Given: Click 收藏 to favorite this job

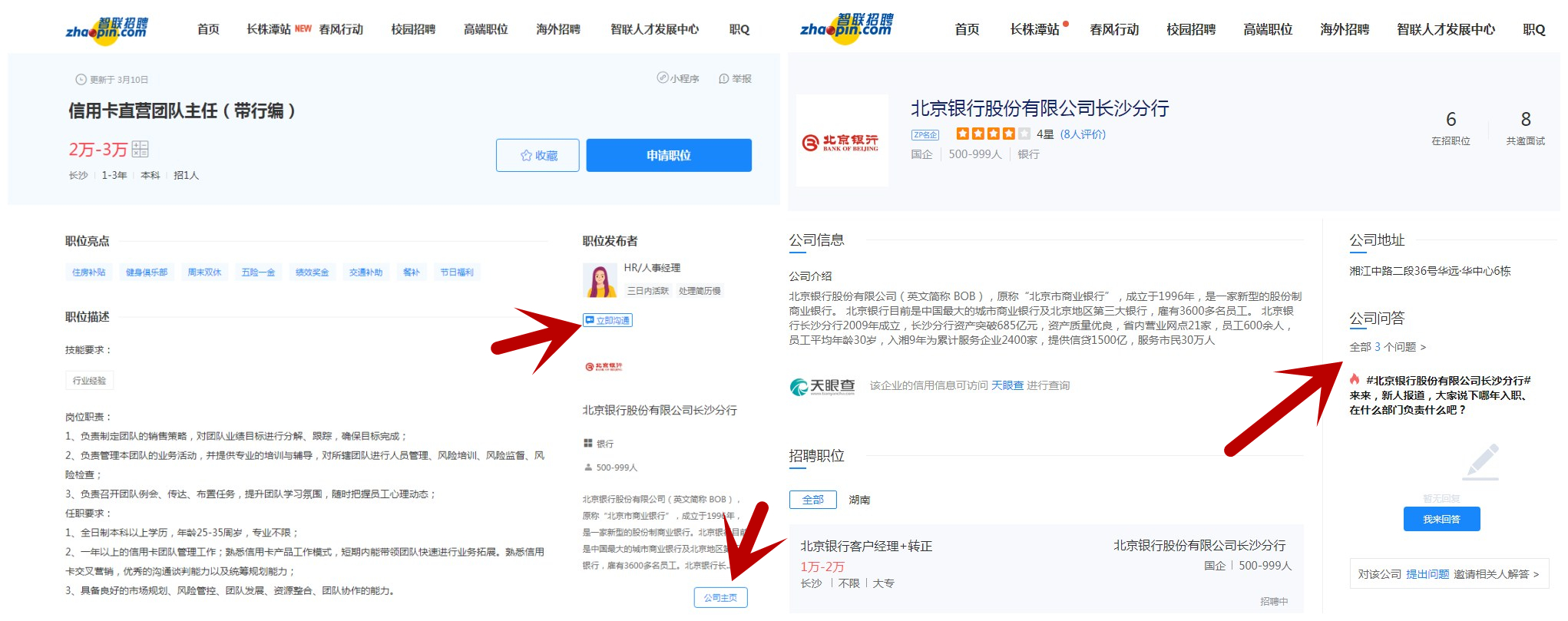Looking at the screenshot, I should coord(538,155).
